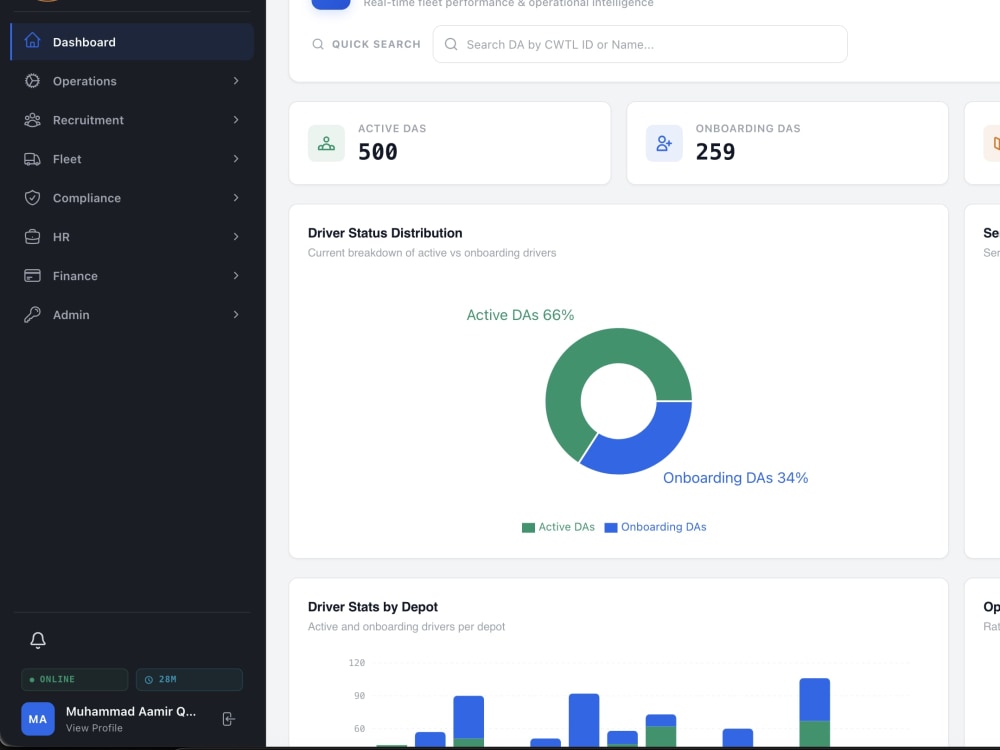Click Driver Status Distribution heading
Viewport: 1000px width, 750px height.
385,233
